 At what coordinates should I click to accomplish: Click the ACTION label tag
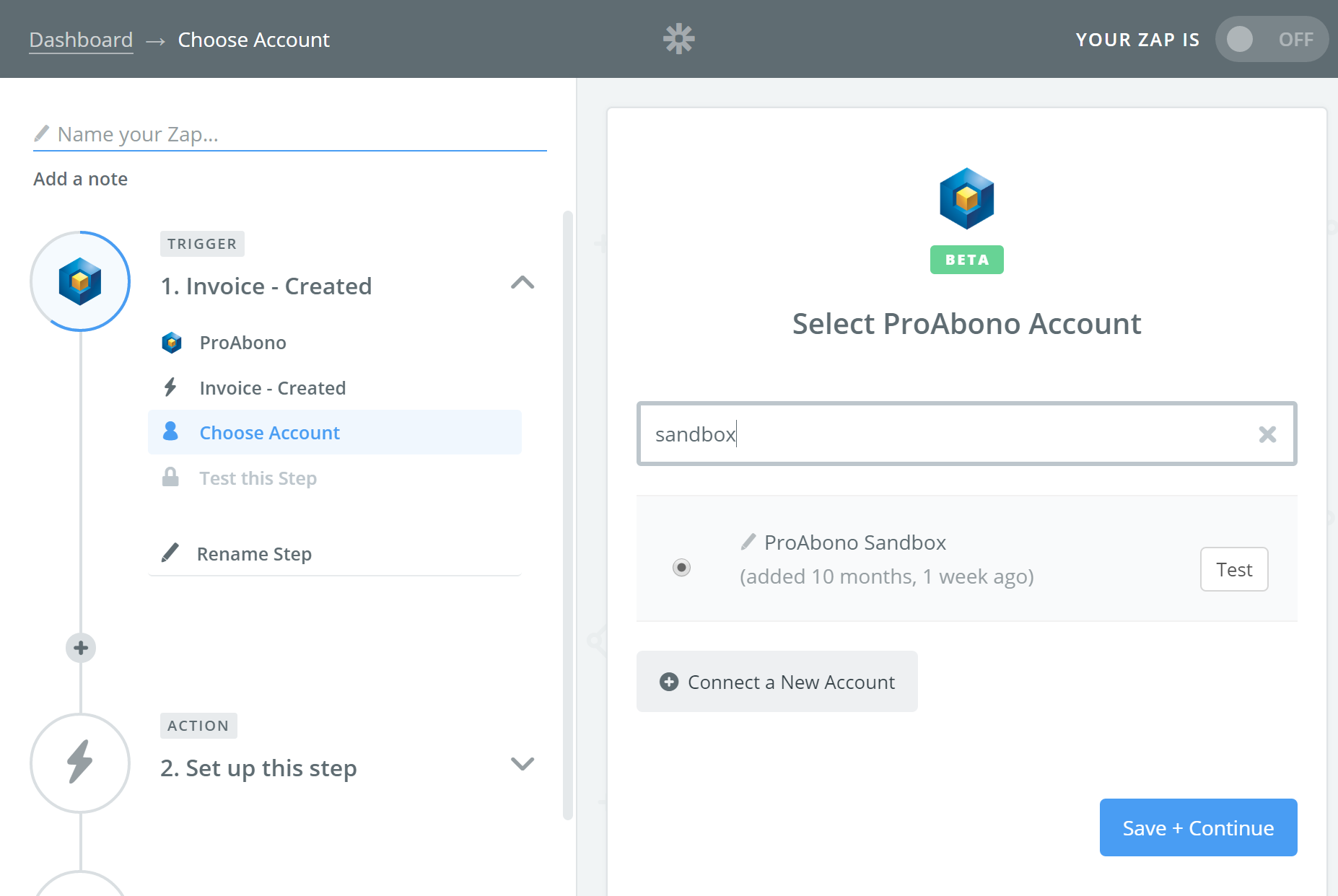[198, 726]
